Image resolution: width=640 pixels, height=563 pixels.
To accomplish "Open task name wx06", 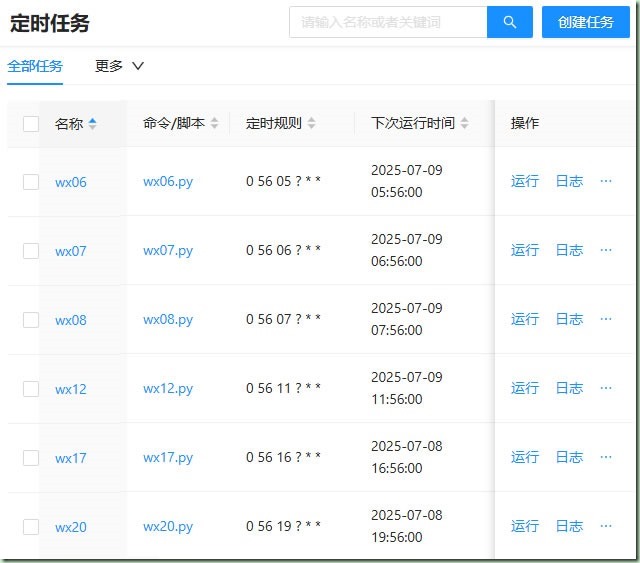I will [x=71, y=182].
